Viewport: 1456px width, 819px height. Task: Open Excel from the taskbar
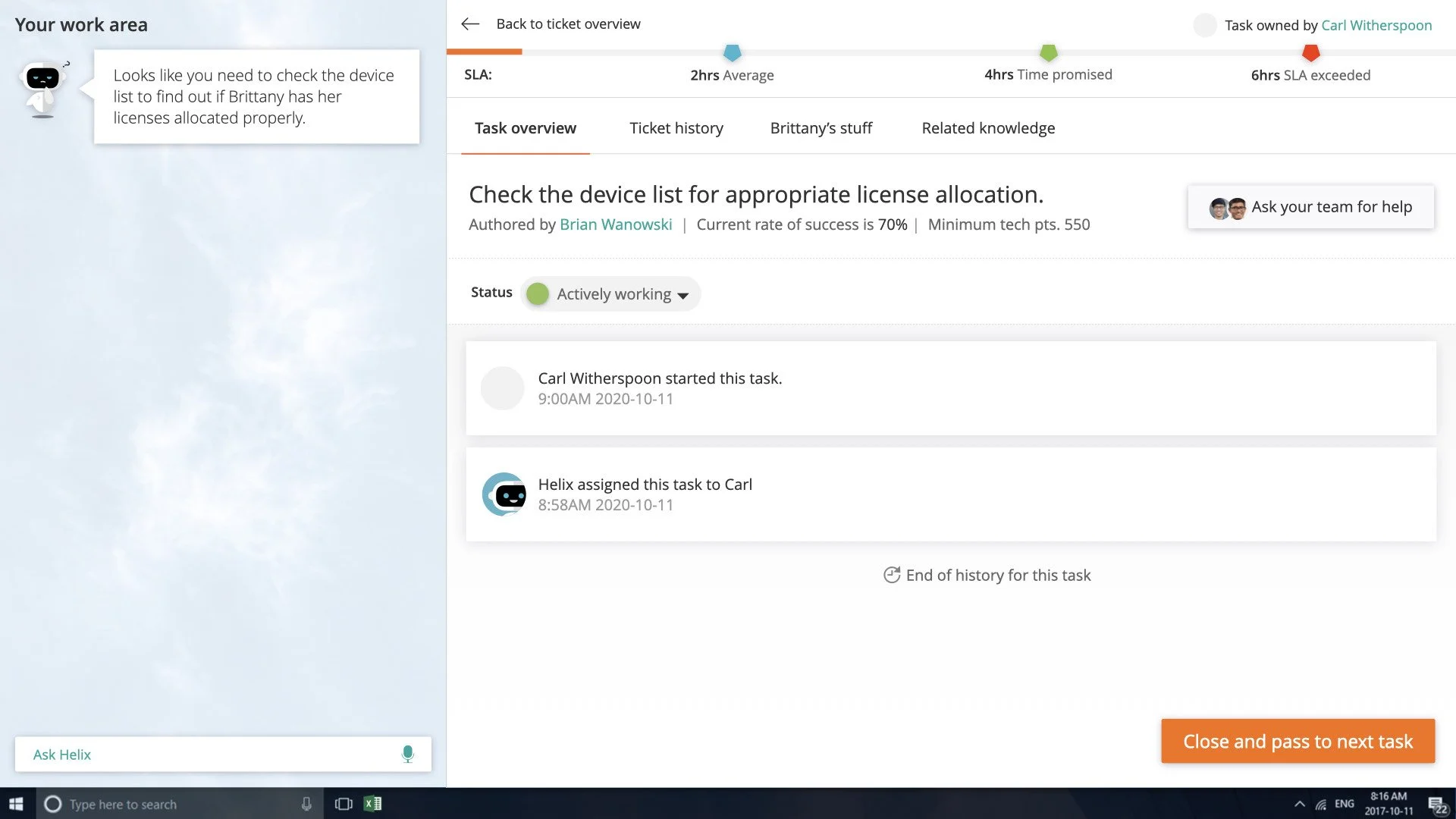(372, 804)
